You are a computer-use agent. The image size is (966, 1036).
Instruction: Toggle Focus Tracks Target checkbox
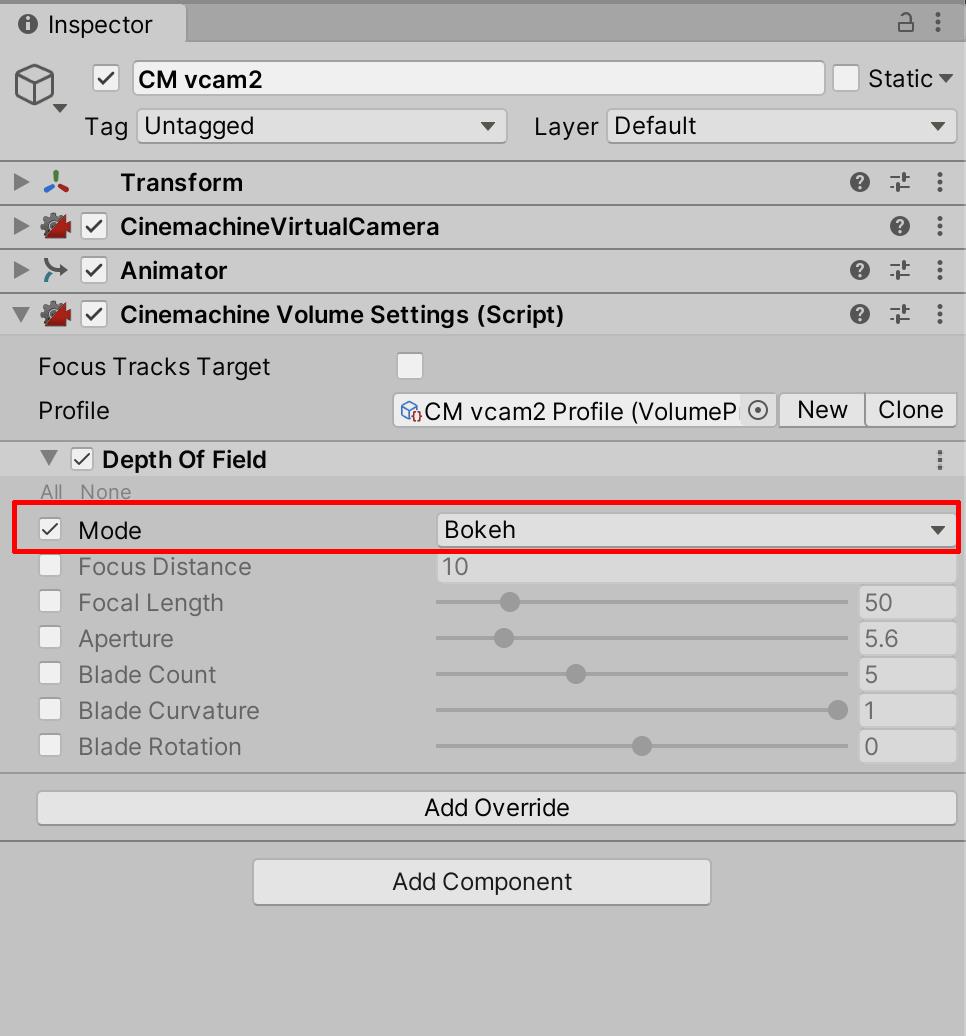coord(410,367)
